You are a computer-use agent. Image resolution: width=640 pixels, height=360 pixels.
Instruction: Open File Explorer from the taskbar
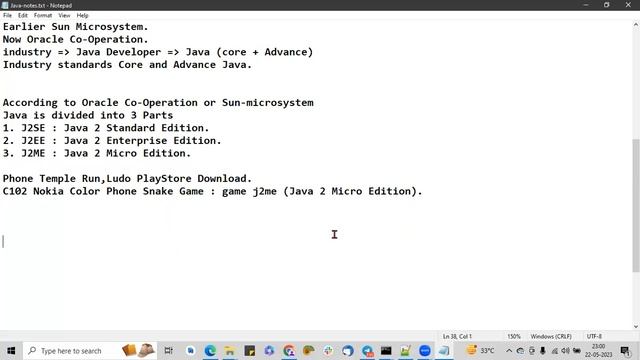click(230, 351)
